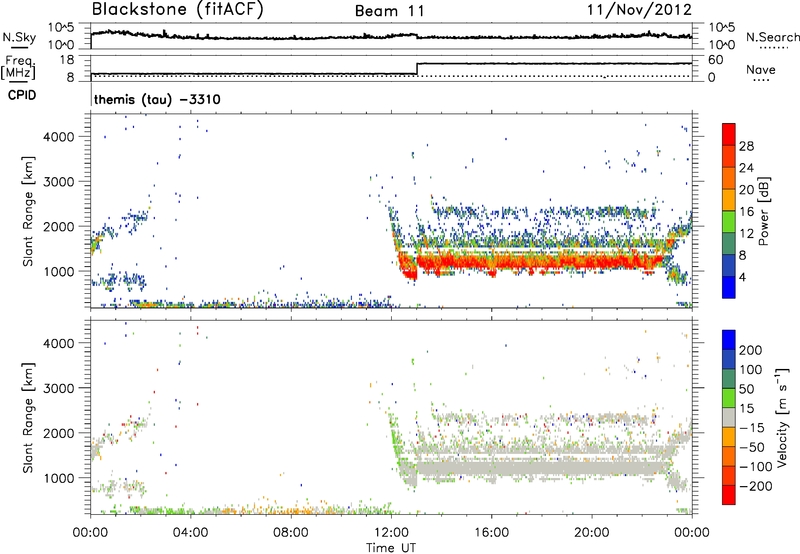This screenshot has width=800, height=554.
Task: Click the "-200" label on Velocity color bar
Action: [756, 486]
